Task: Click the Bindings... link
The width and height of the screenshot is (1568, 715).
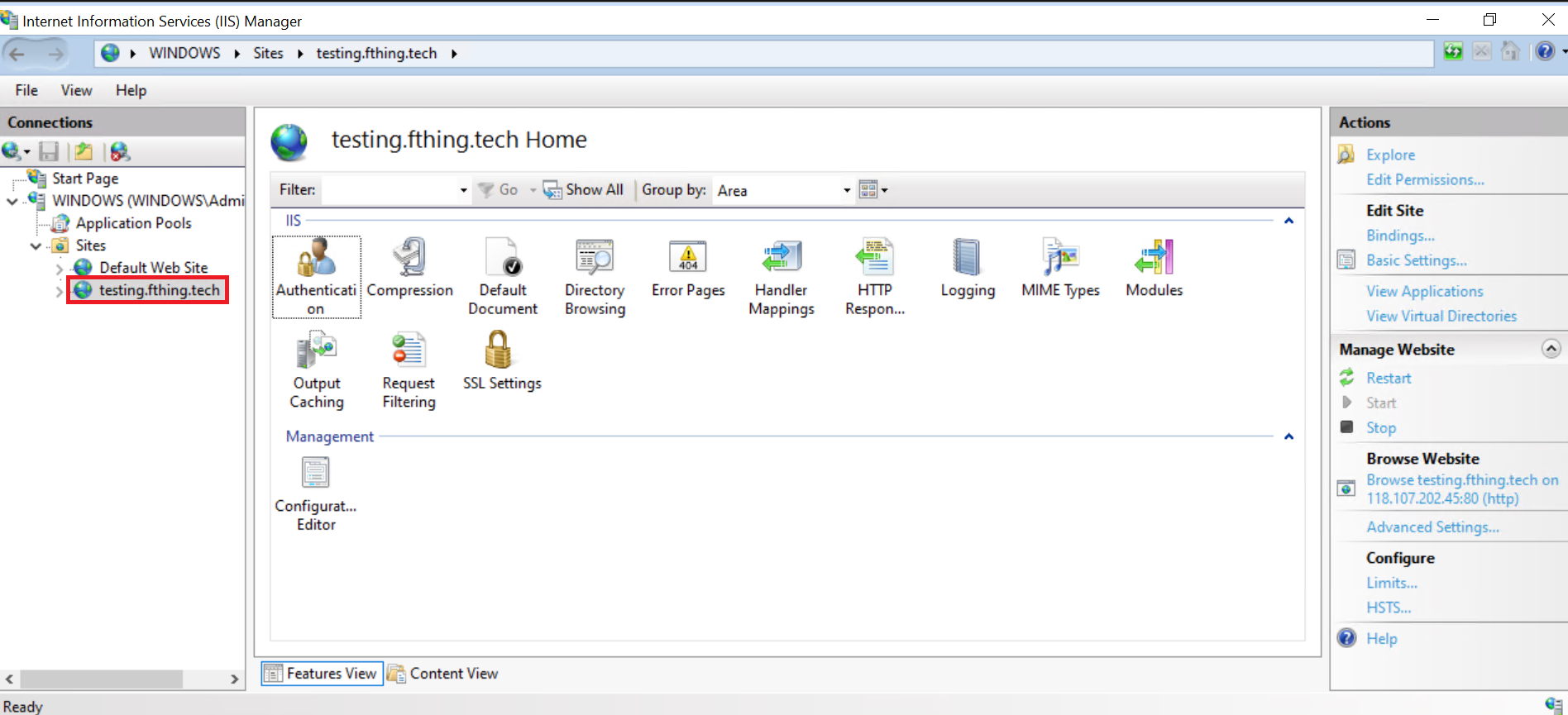Action: point(1400,236)
